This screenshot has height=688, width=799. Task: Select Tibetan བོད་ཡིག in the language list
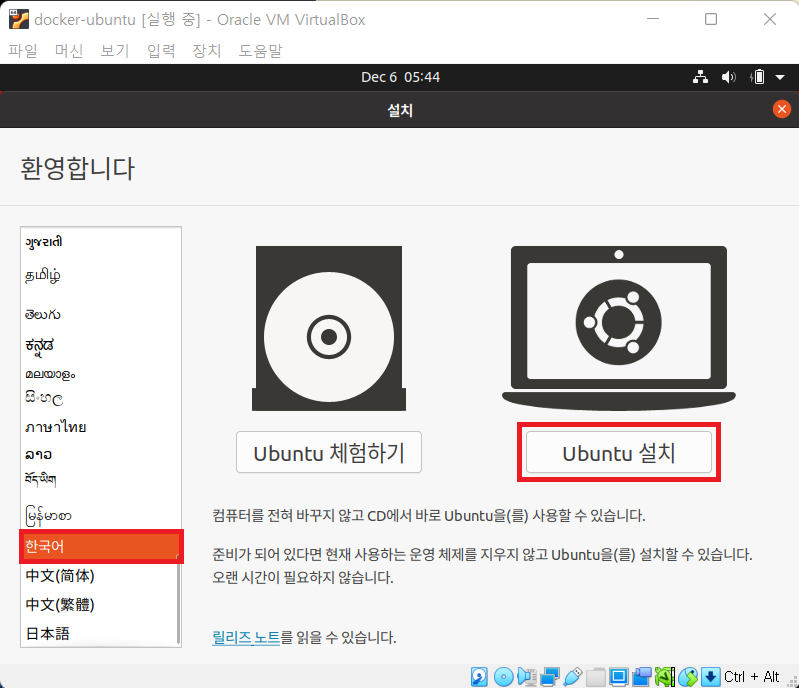100,480
